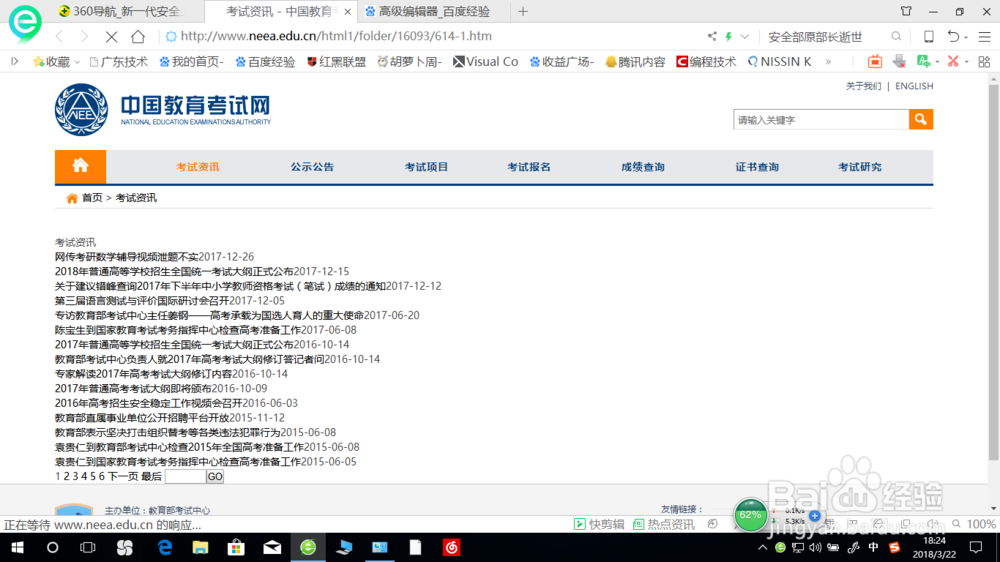Image resolution: width=1000 pixels, height=562 pixels.
Task: Stop loading the page with X button
Action: click(x=111, y=36)
